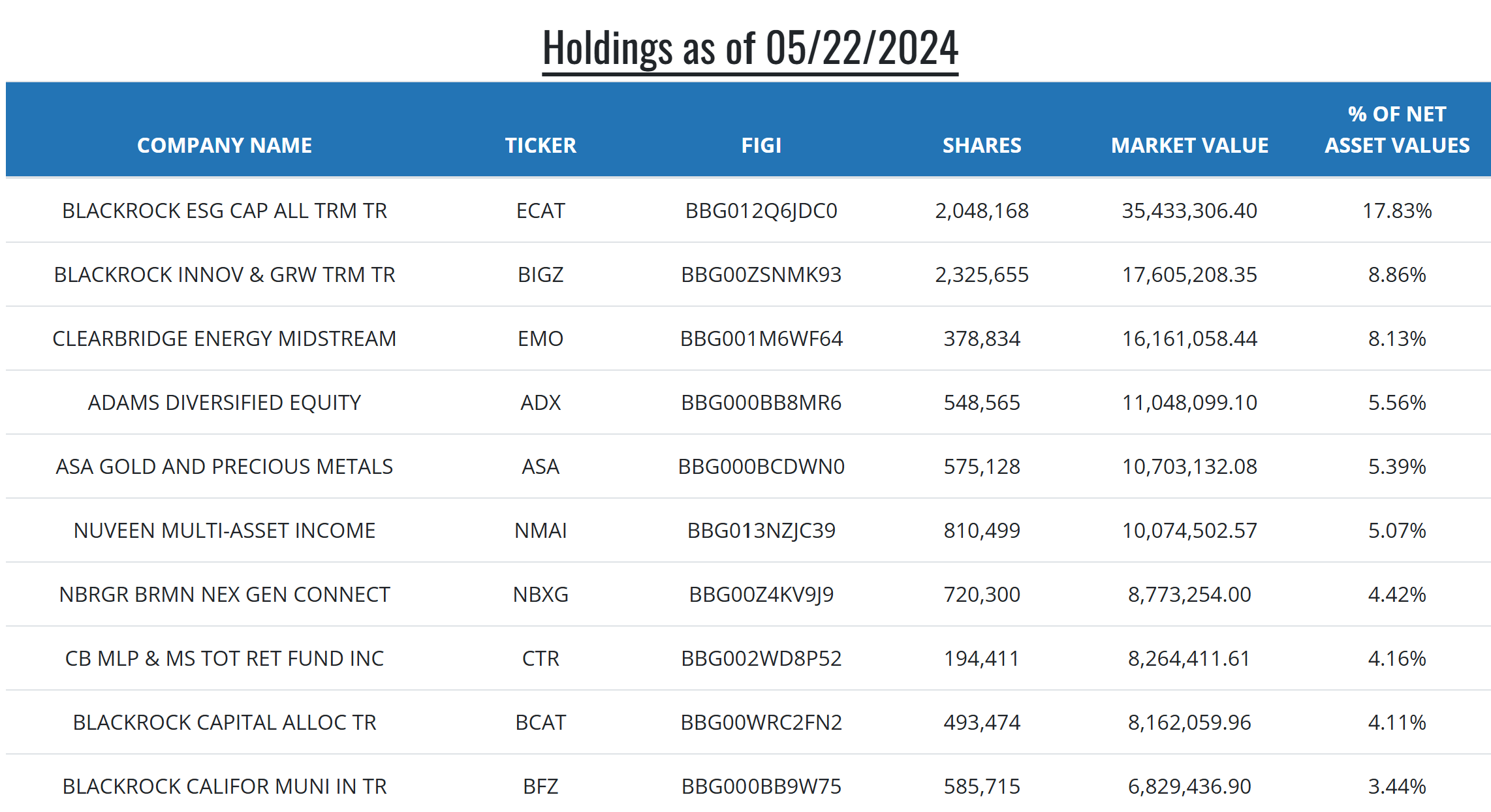Click the 8.13% net asset value
The image size is (1491, 812).
tap(1397, 339)
